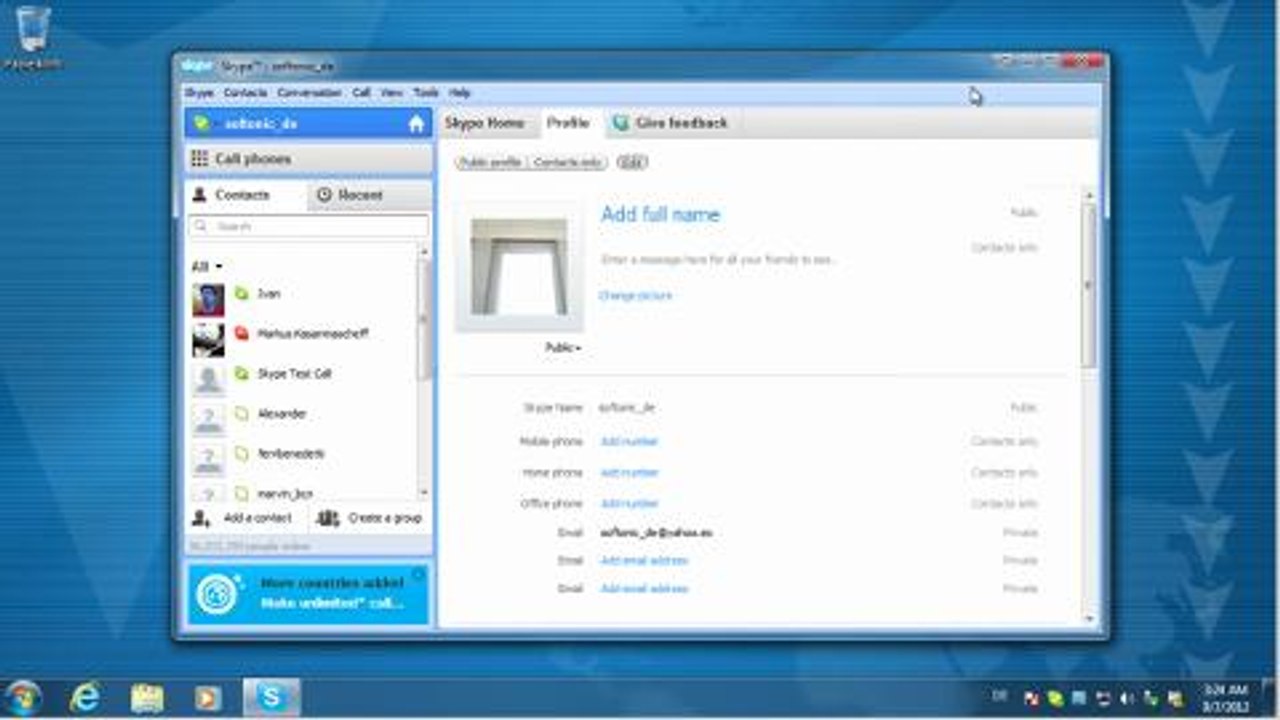Close the promo banner with its X icon
Viewport: 1280px width, 720px height.
(418, 575)
